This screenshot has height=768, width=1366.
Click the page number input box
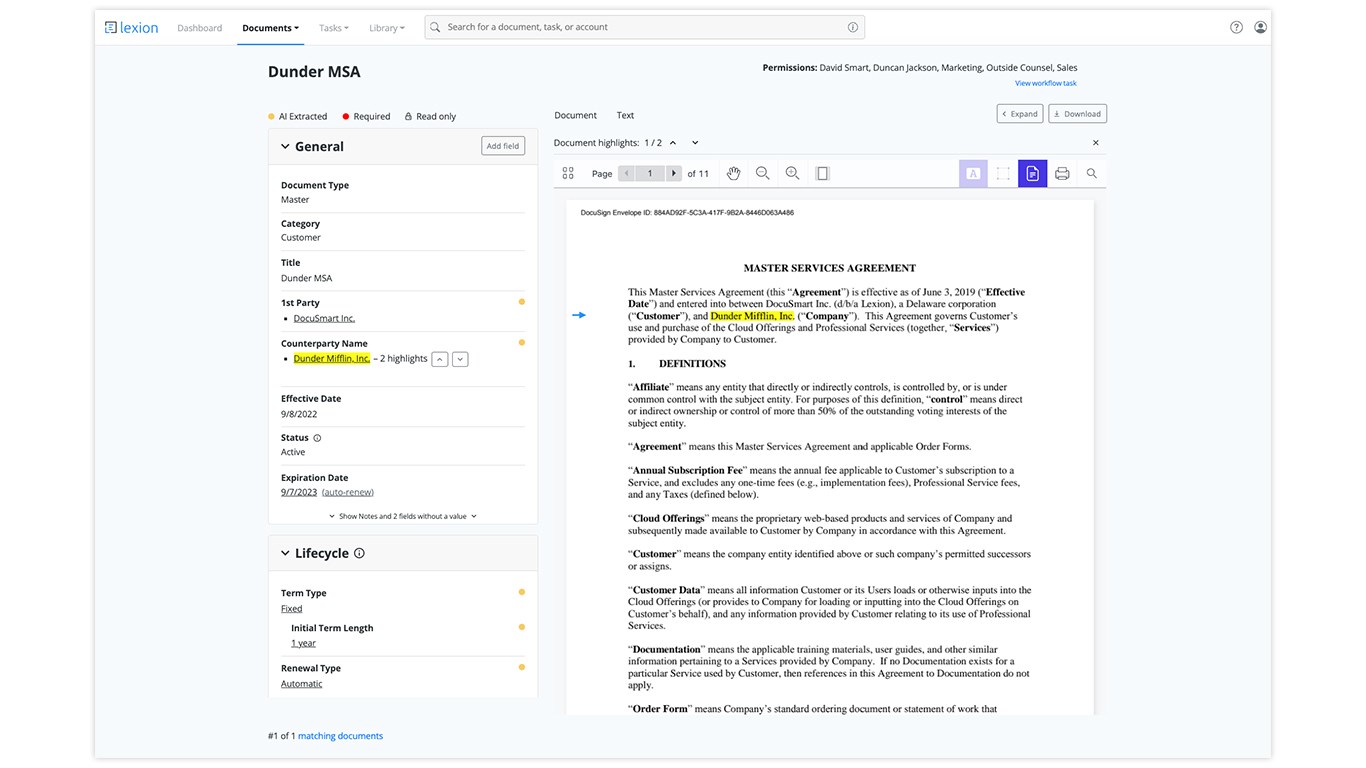click(x=650, y=173)
